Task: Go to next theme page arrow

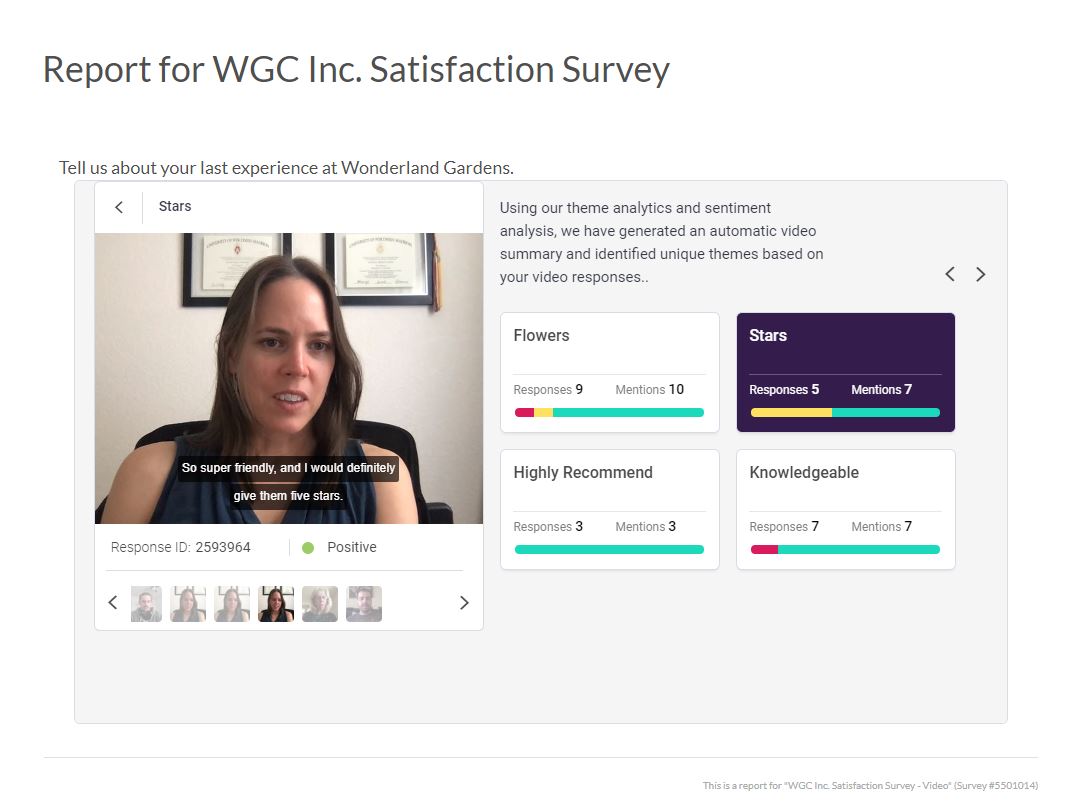Action: [981, 274]
